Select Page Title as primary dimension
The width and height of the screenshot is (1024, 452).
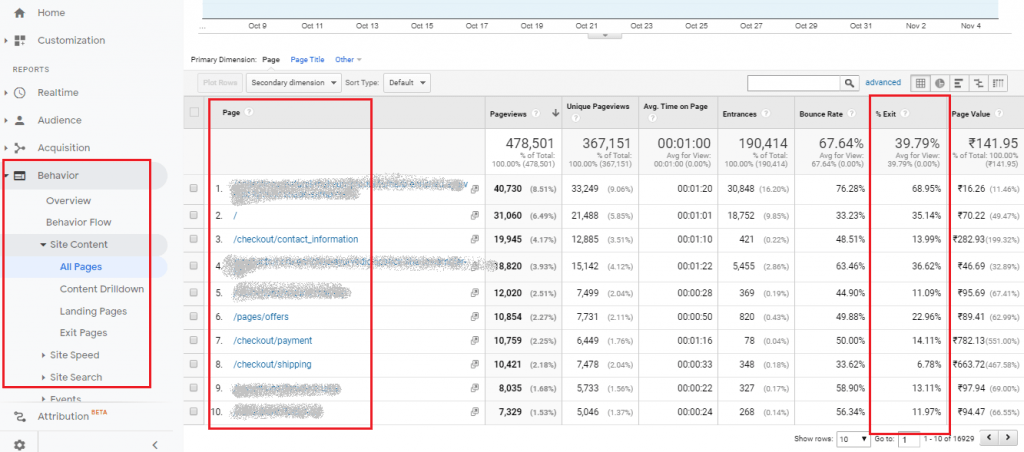(308, 59)
